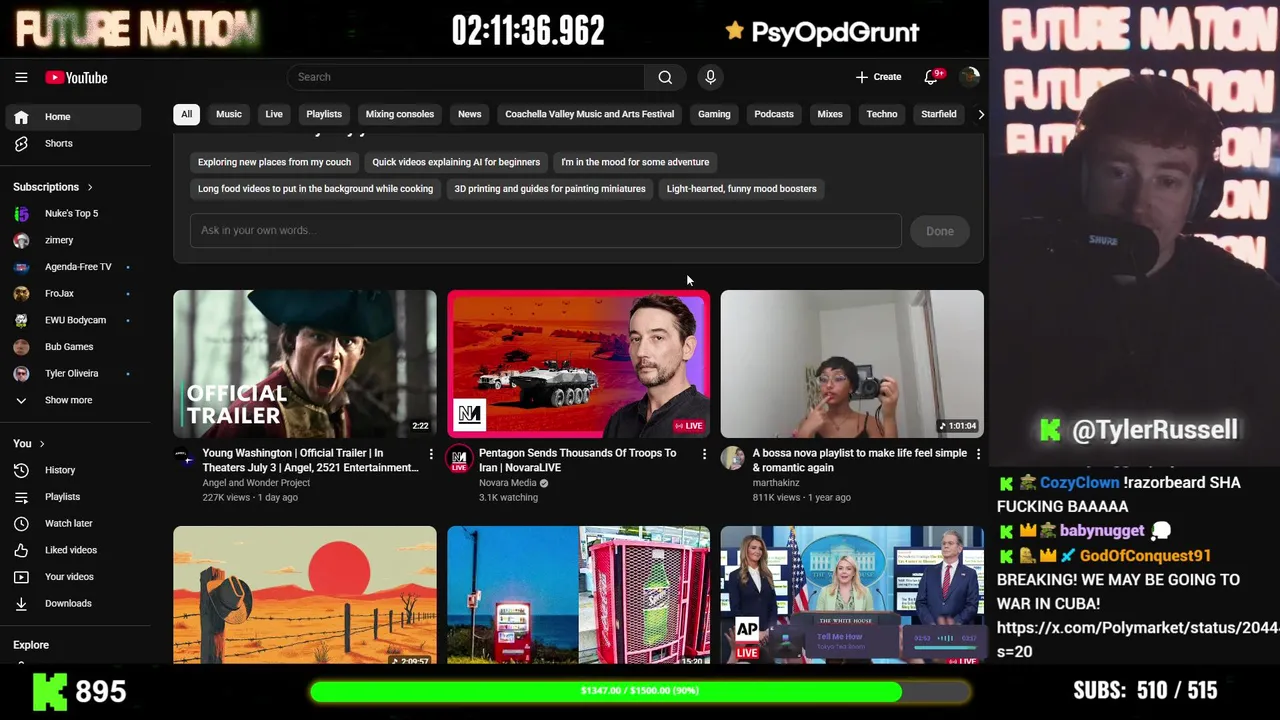Open Novara Media channel avatar
Screen dimensions: 1280x720
click(459, 458)
